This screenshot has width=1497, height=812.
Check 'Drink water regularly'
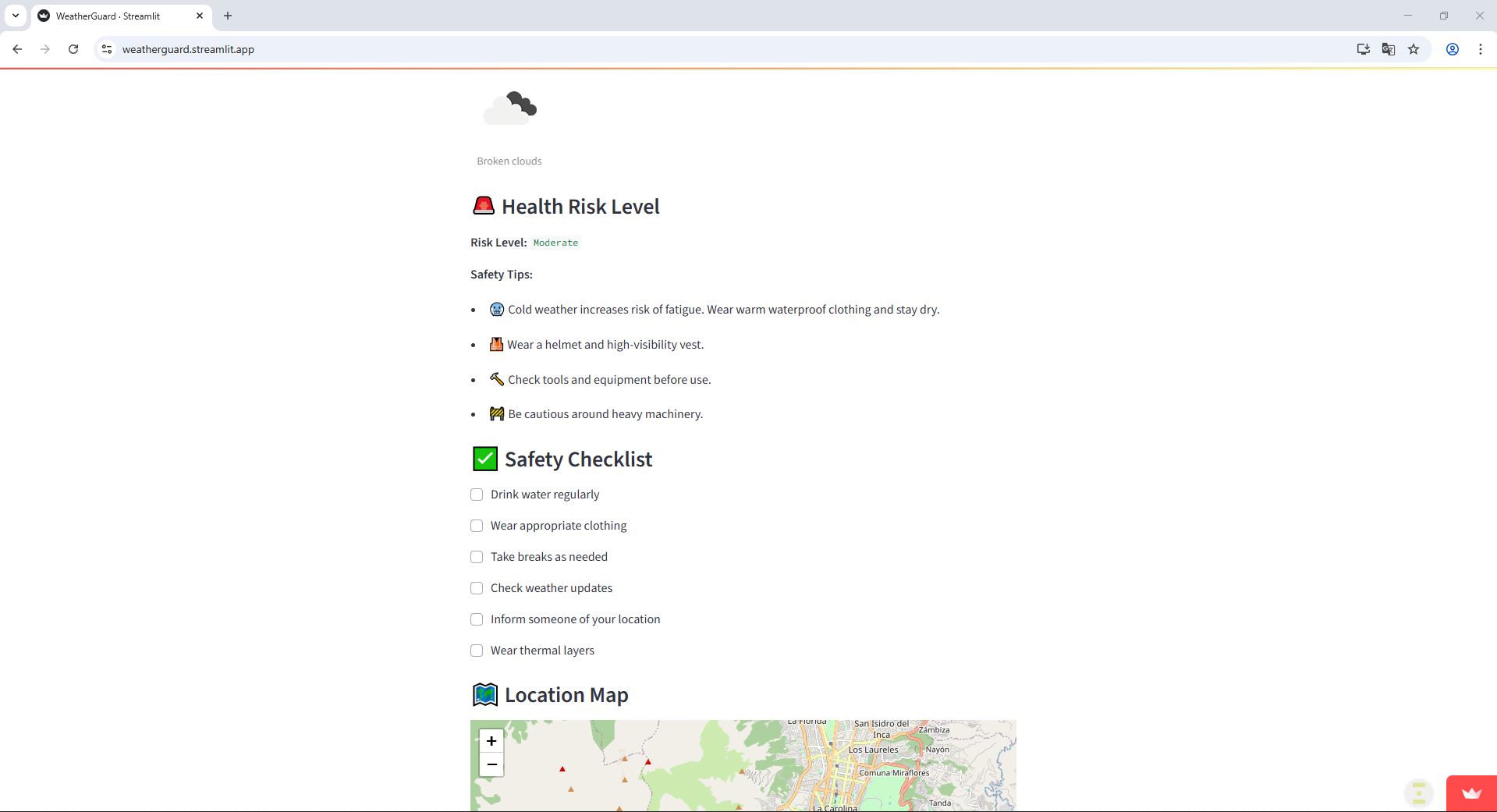click(477, 495)
